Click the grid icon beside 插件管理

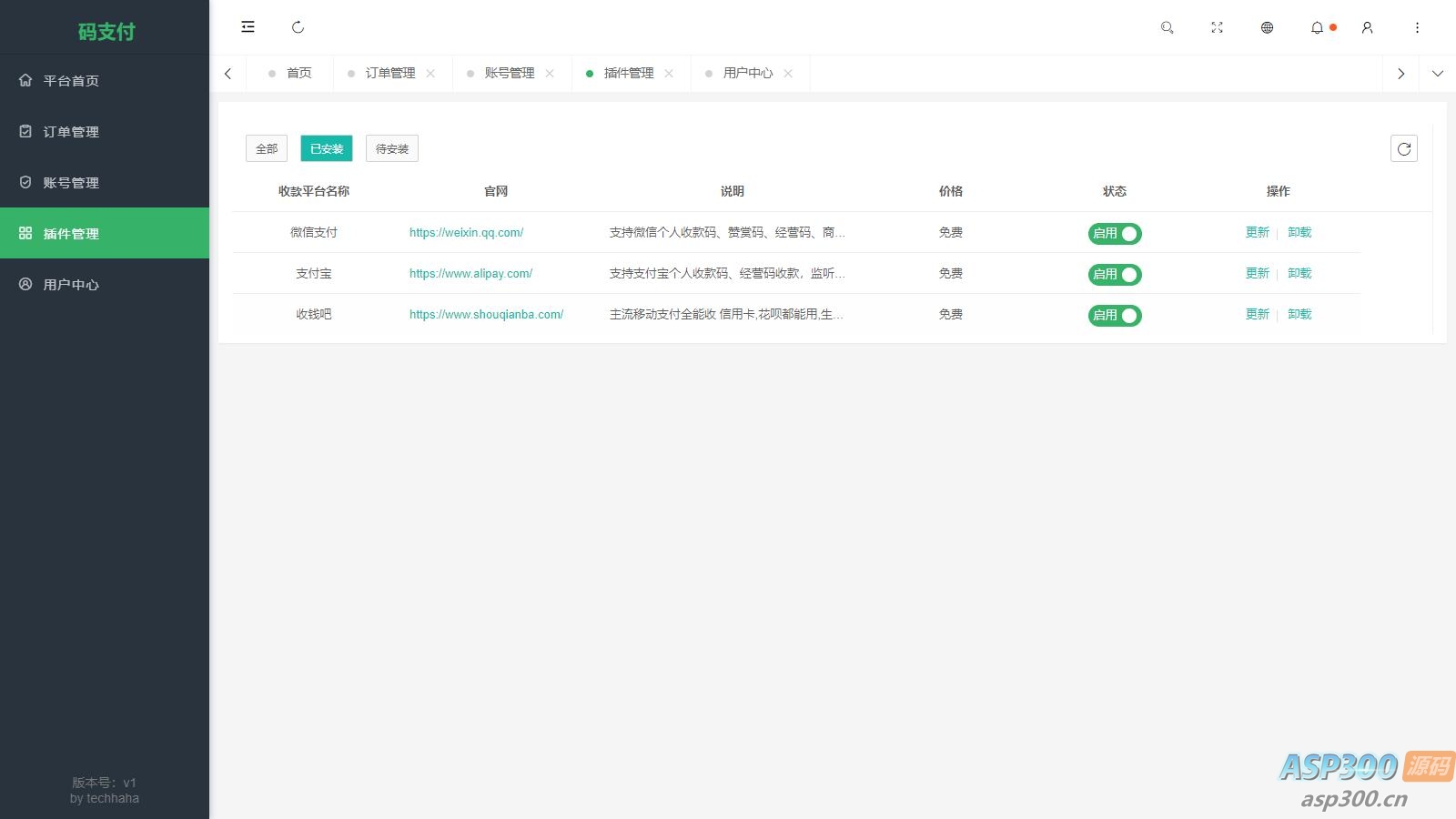point(25,233)
